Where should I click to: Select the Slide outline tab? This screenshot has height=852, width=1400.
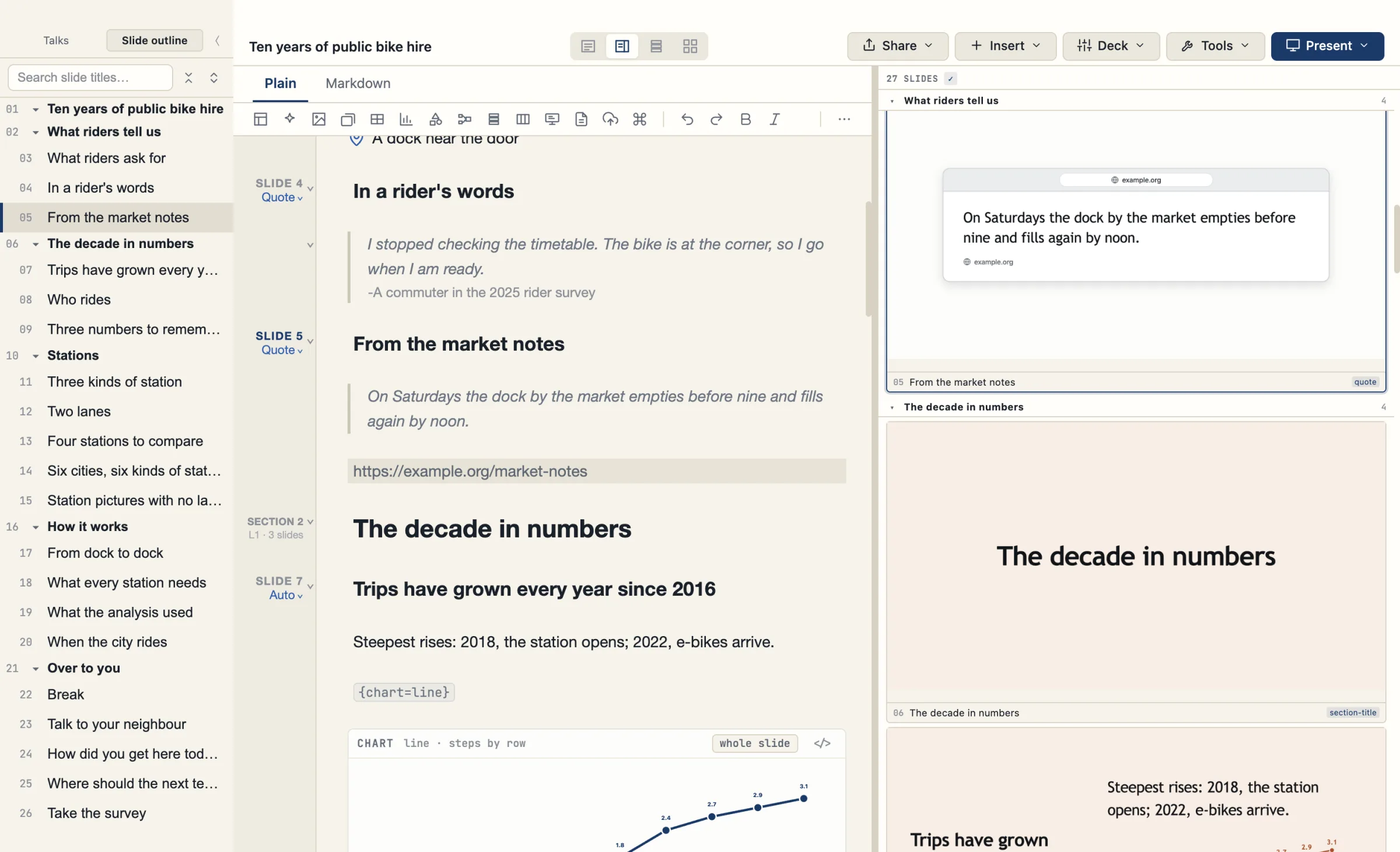pos(155,40)
